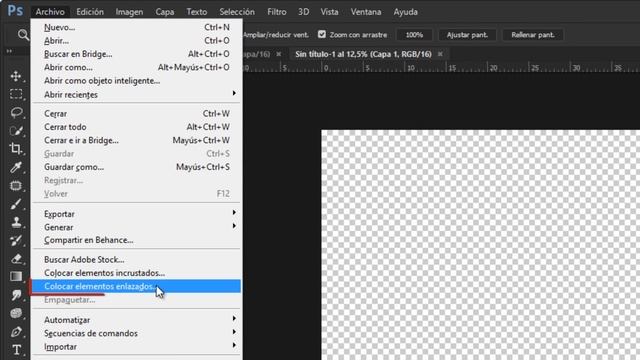Viewport: 640px width, 360px height.
Task: Open the Archivo menu
Action: coord(50,12)
